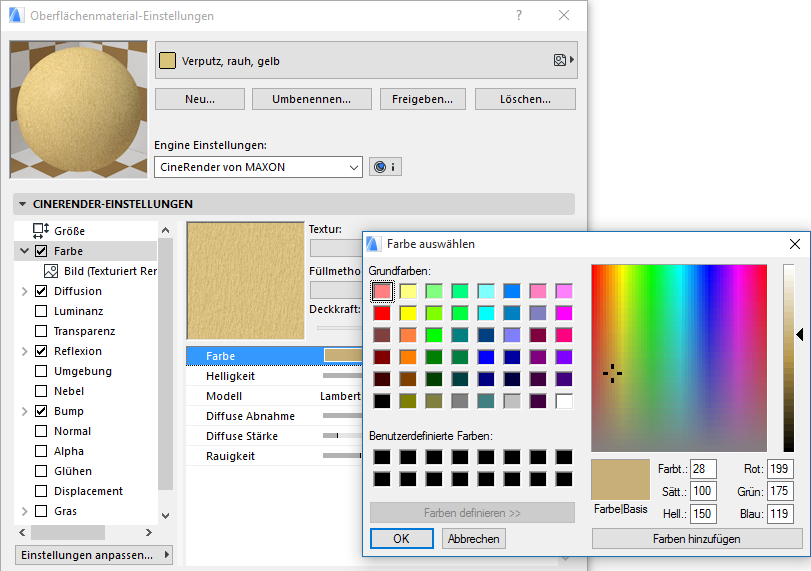Open the Verputz, rauh, gelb material selector
Screen dimensions: 811x571
(366, 61)
